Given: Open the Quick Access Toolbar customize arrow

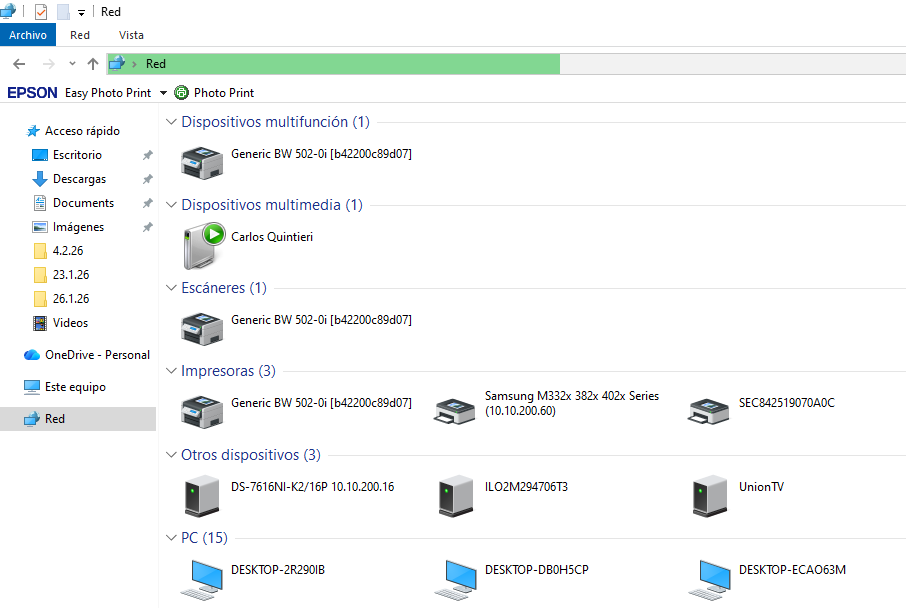Looking at the screenshot, I should pyautogui.click(x=81, y=12).
